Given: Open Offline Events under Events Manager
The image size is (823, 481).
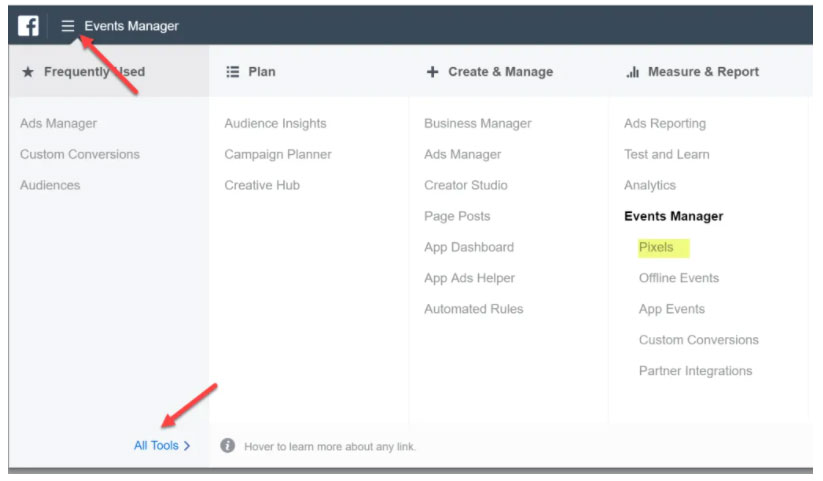Looking at the screenshot, I should pyautogui.click(x=678, y=278).
